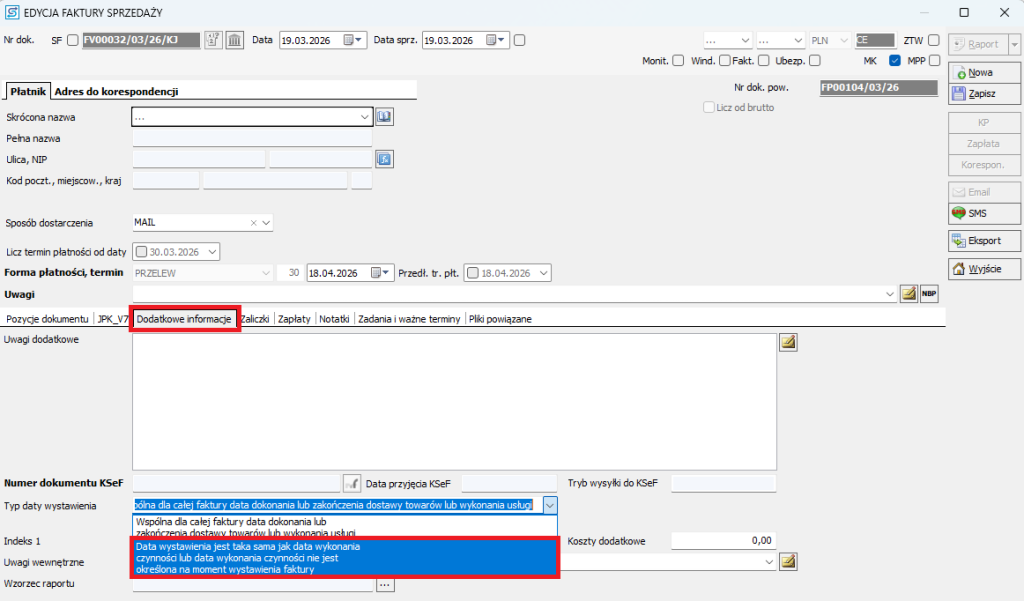The height and width of the screenshot is (601, 1024).
Task: Click the edit note icon beside Uwagi dodatkowe
Action: 788,343
